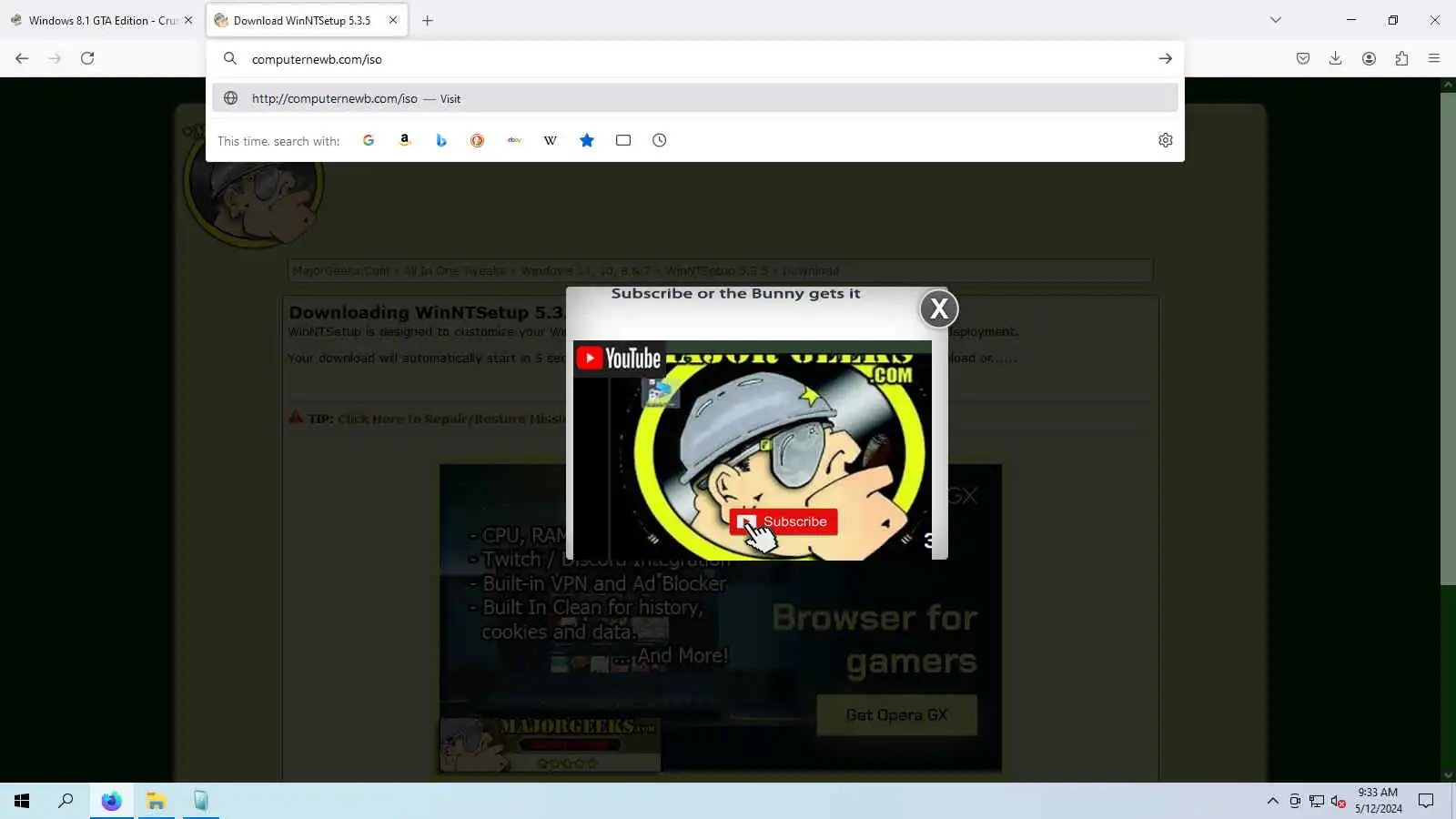
Task: Open the network icon in the system tray
Action: (1316, 801)
